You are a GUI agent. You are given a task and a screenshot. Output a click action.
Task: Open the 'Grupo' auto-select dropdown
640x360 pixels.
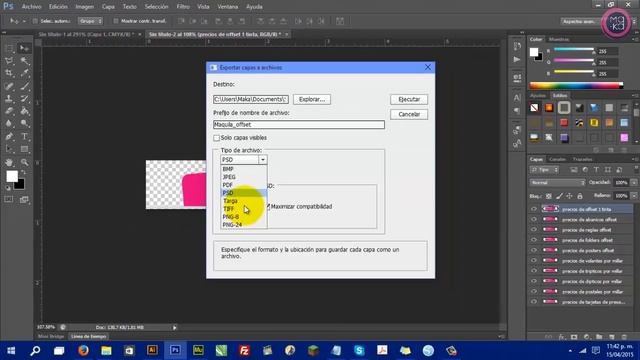tap(90, 21)
